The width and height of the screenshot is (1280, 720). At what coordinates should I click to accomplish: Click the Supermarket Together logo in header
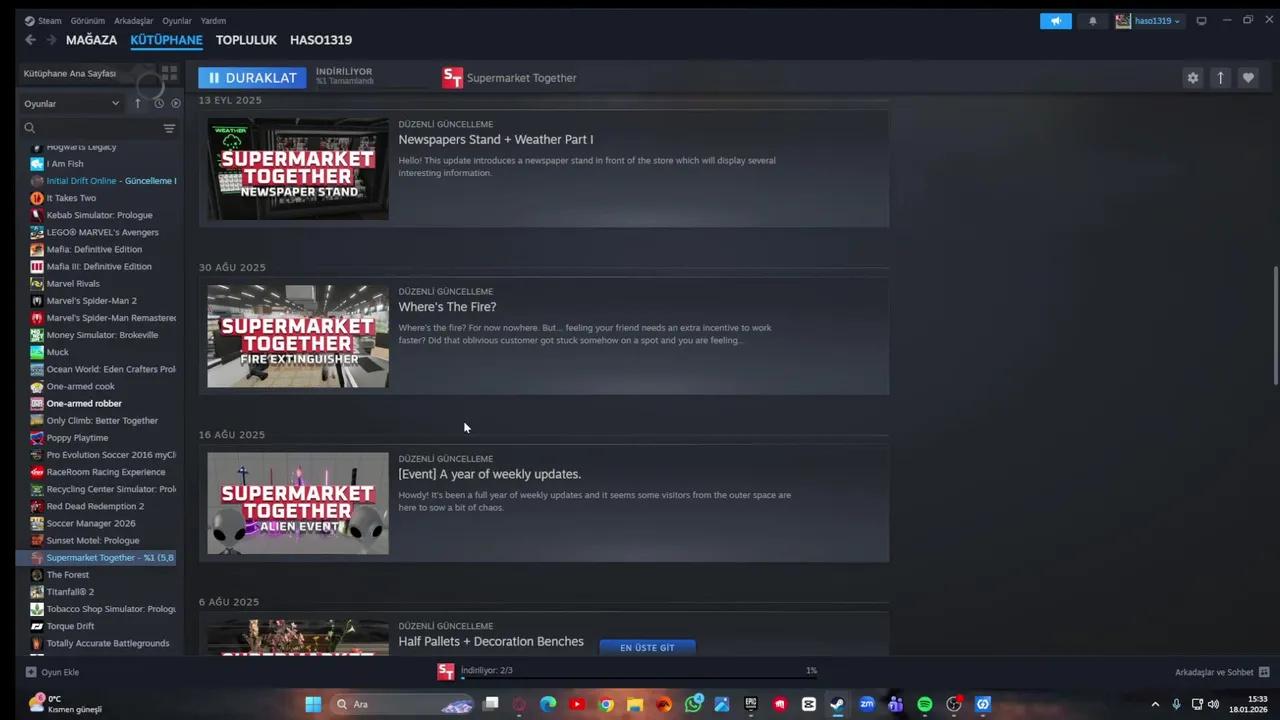[x=453, y=78]
